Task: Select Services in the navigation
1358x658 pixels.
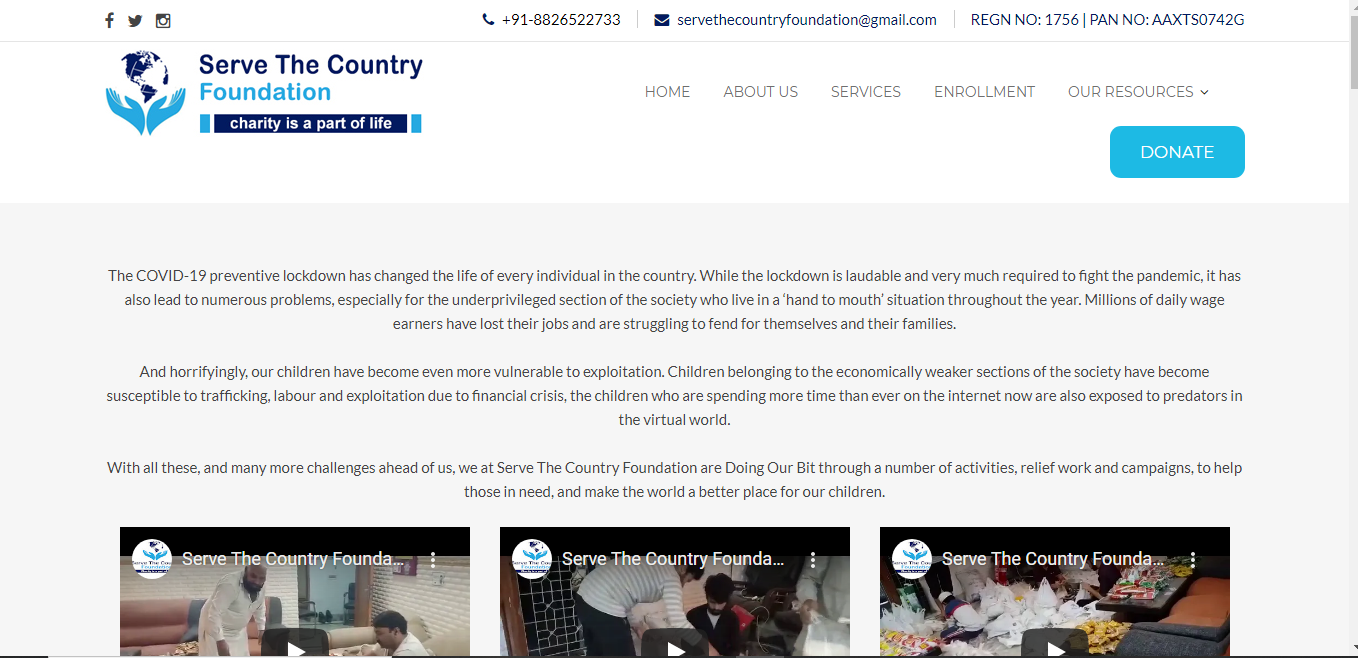Action: (866, 92)
